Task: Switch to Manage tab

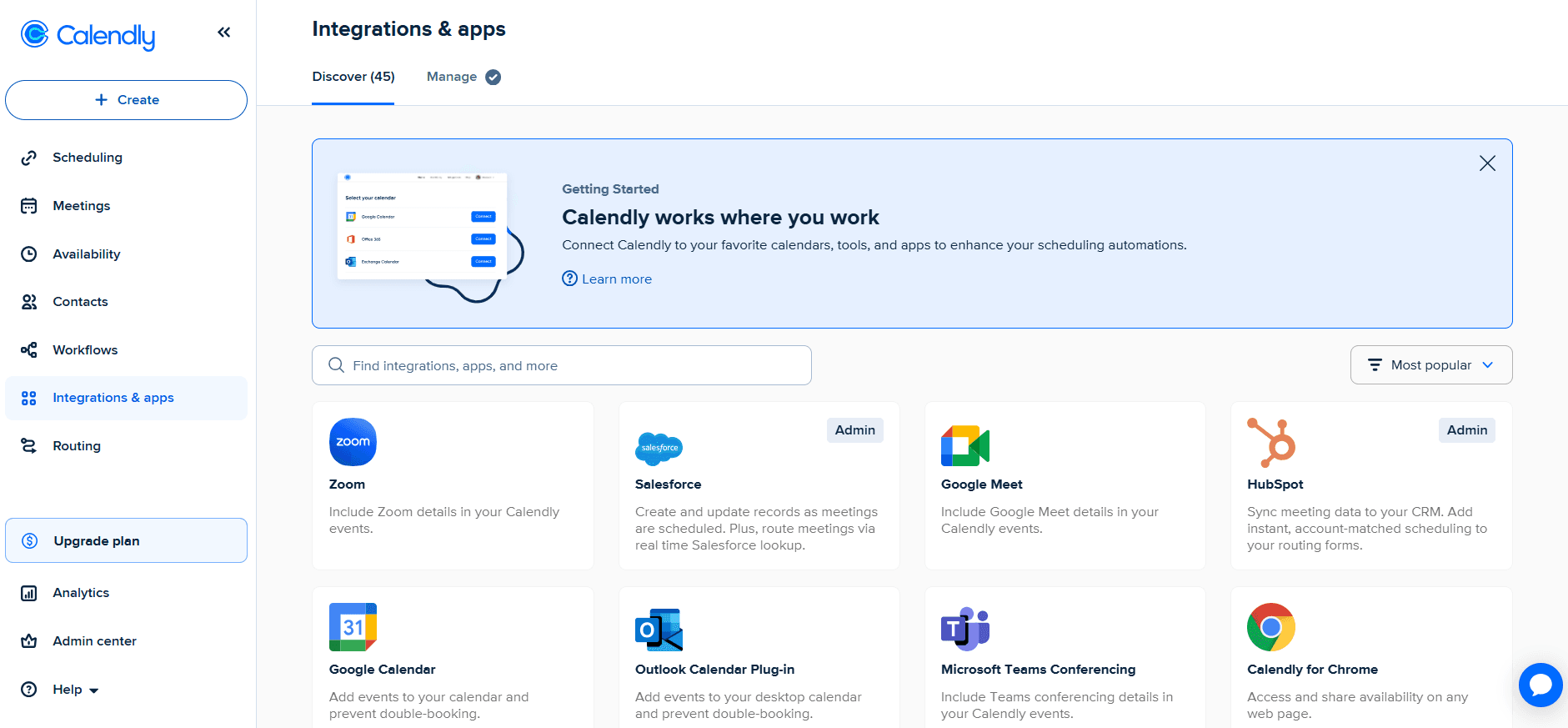Action: click(x=463, y=77)
